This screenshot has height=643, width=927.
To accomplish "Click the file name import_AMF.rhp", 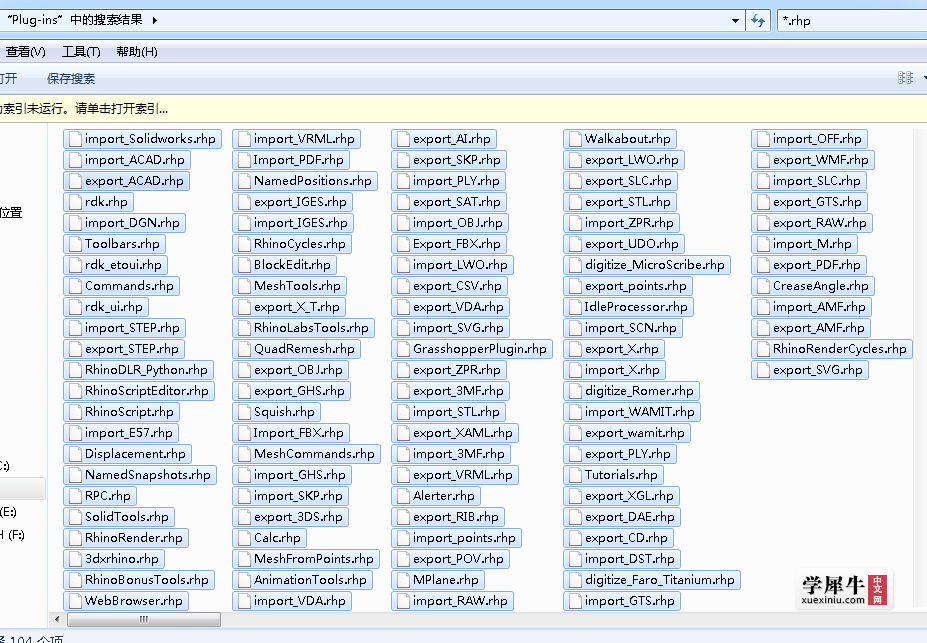I will tap(819, 307).
